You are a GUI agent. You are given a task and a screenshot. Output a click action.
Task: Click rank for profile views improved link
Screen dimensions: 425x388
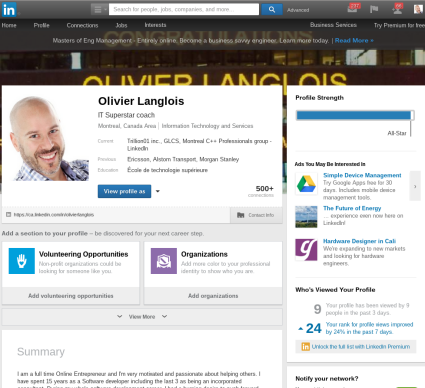pyautogui.click(x=369, y=328)
